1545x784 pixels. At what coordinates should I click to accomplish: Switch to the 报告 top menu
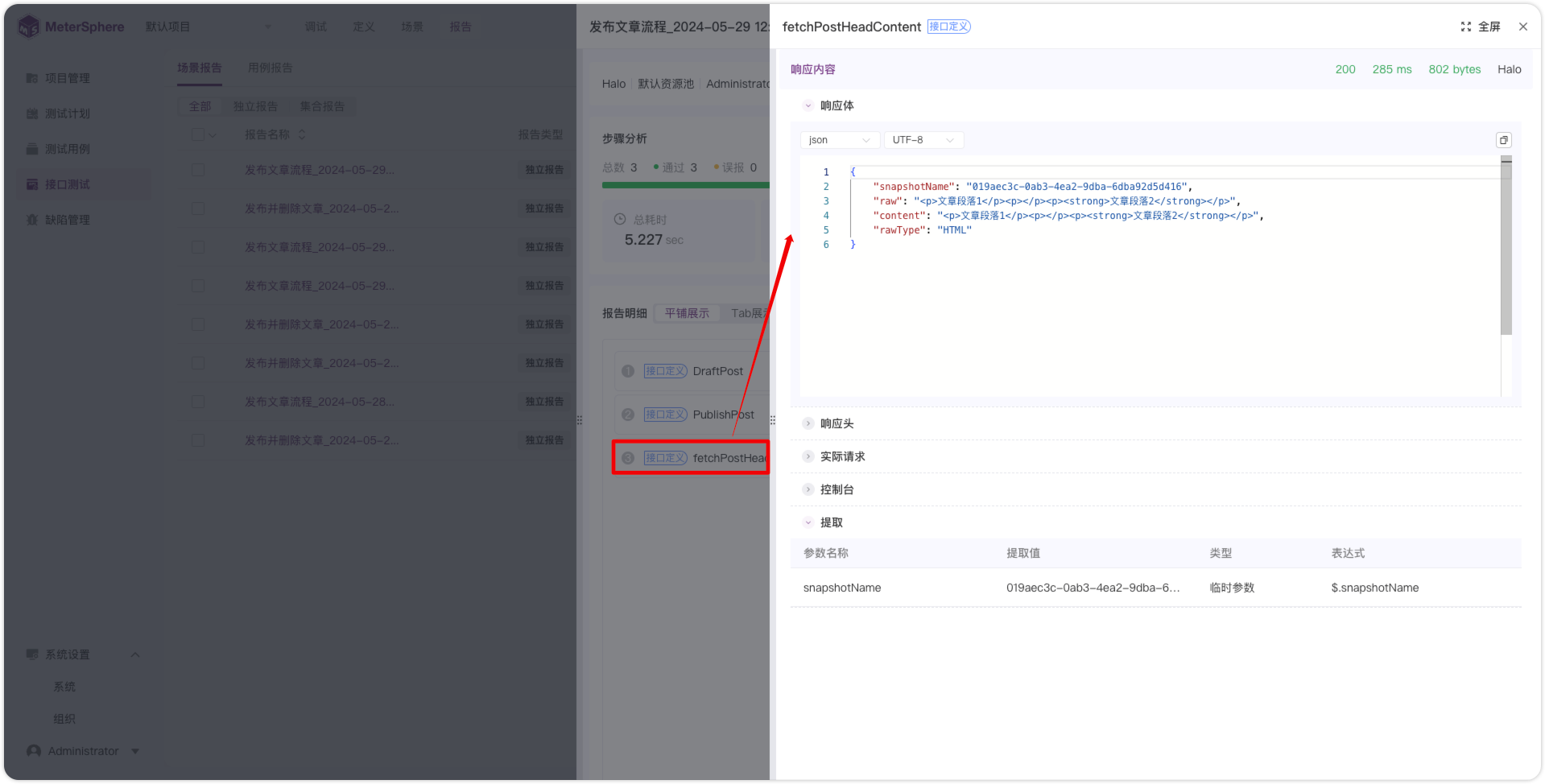coord(461,27)
